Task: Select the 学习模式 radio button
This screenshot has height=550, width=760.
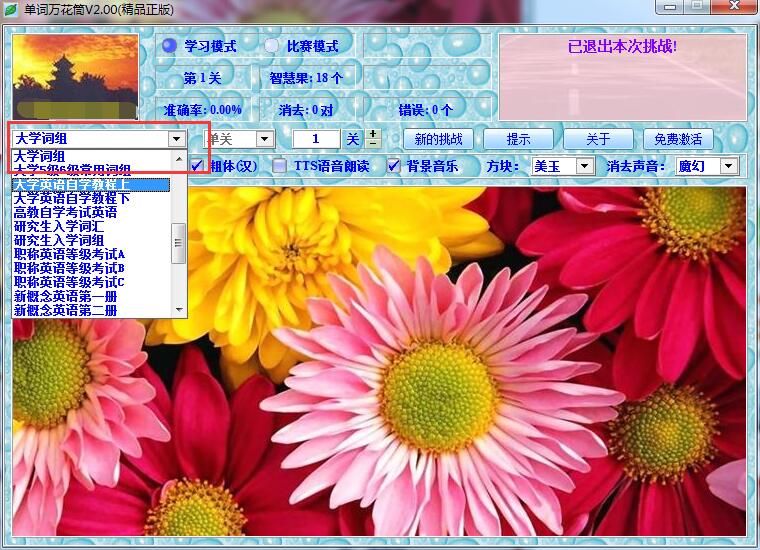Action: point(169,46)
